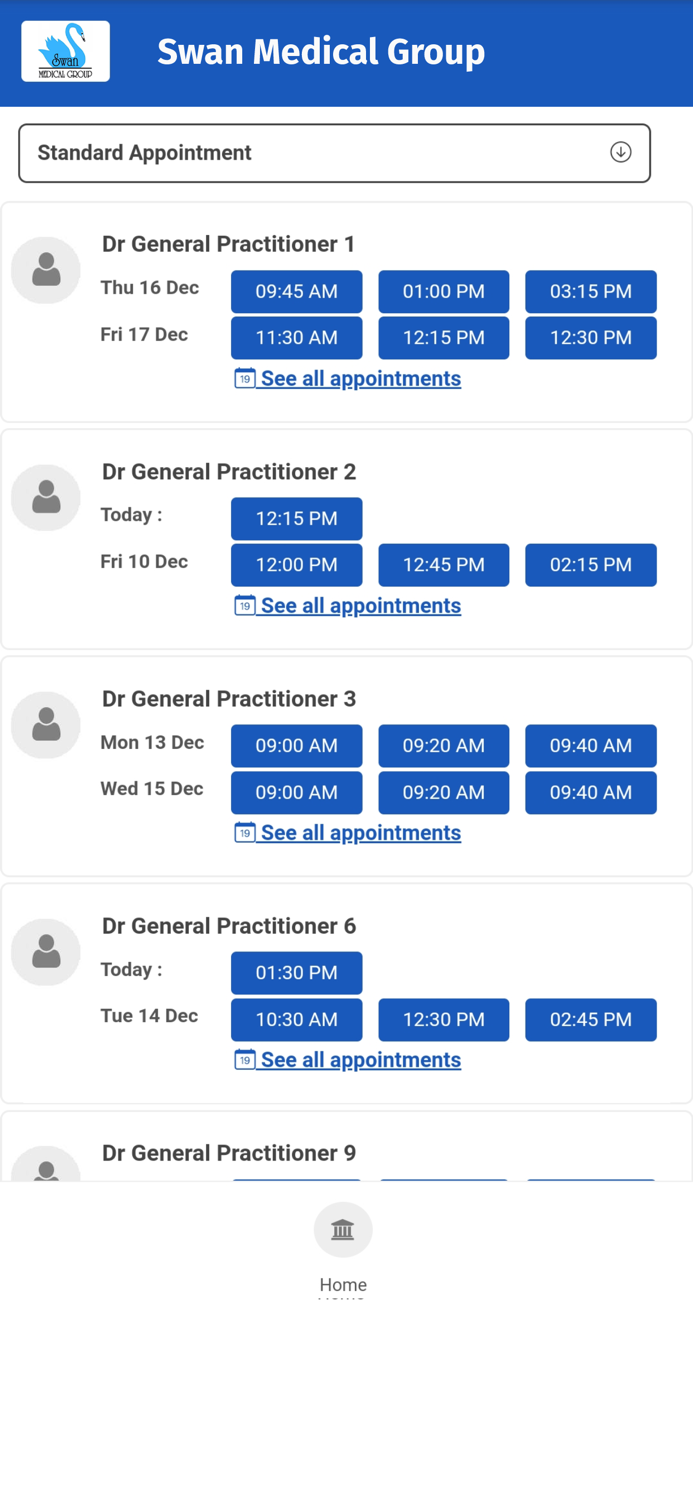Select the 12:30 PM Fri 17 Dec slot with Practitioner 1
This screenshot has height=1500, width=693.
click(590, 338)
